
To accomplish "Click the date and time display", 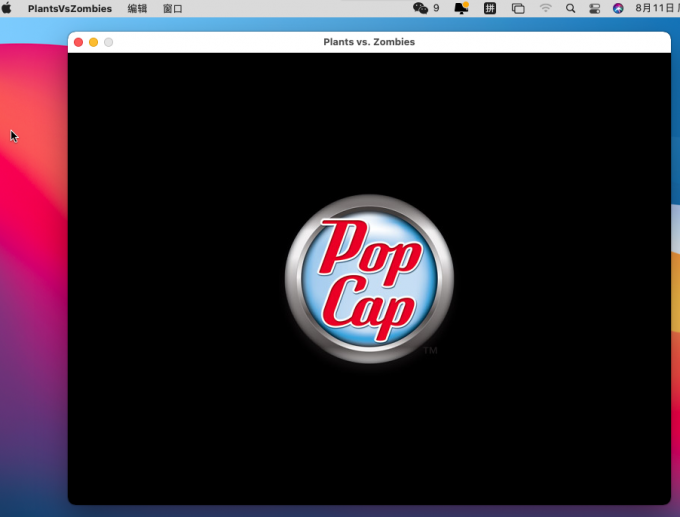I will pyautogui.click(x=657, y=8).
